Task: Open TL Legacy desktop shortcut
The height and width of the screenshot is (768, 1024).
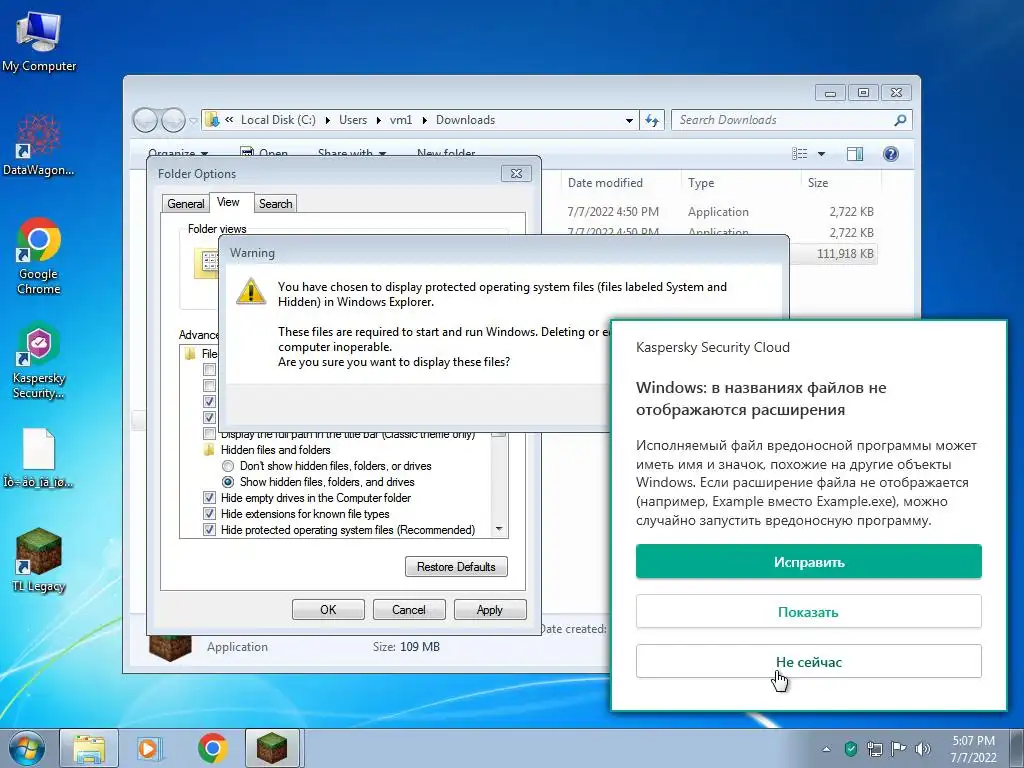Action: [x=39, y=560]
